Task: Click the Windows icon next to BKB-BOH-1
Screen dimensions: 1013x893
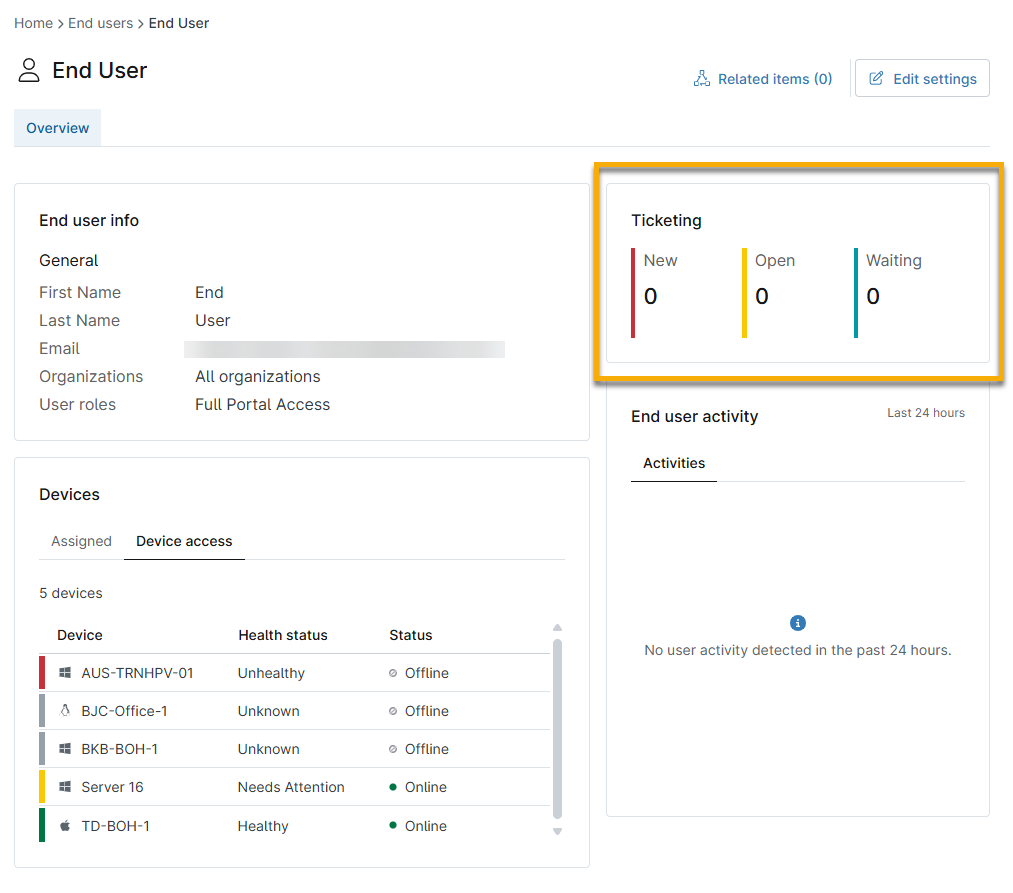Action: pyautogui.click(x=65, y=749)
